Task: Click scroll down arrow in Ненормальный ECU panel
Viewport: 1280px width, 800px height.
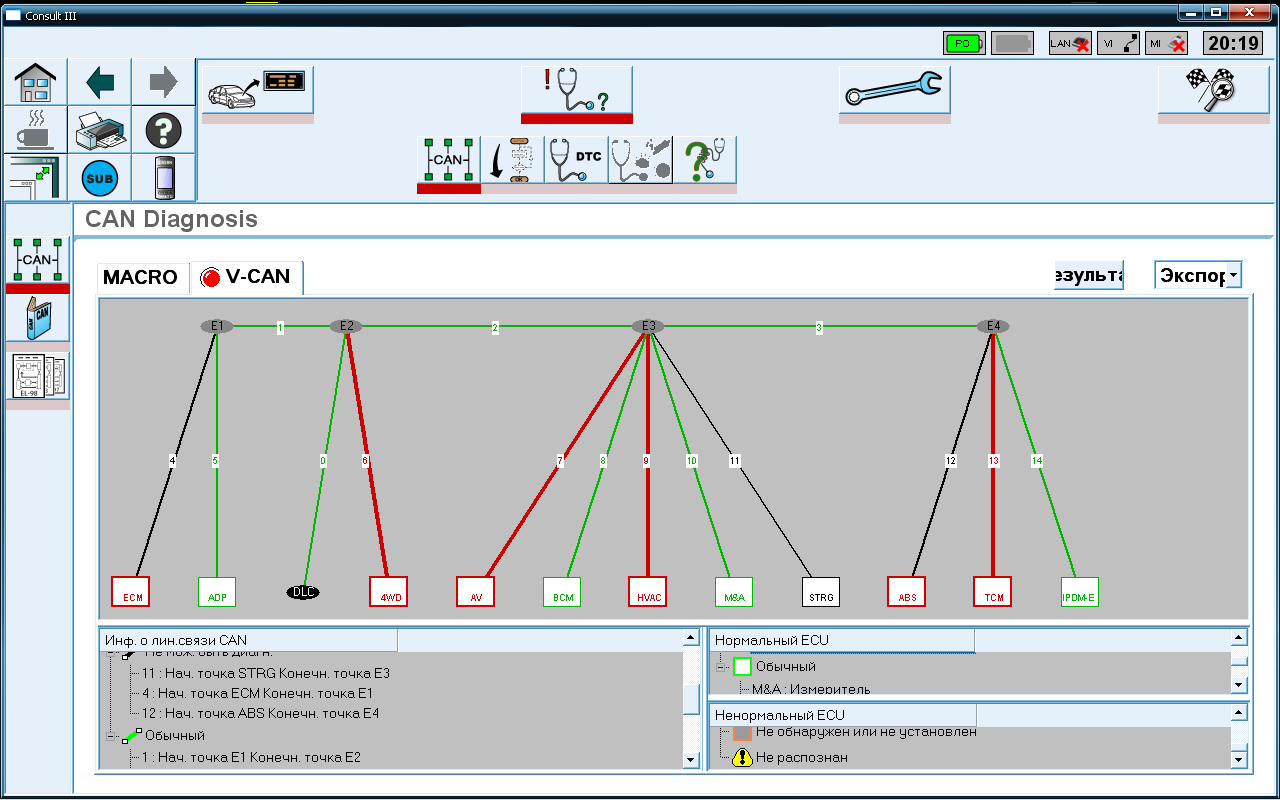Action: (1239, 760)
